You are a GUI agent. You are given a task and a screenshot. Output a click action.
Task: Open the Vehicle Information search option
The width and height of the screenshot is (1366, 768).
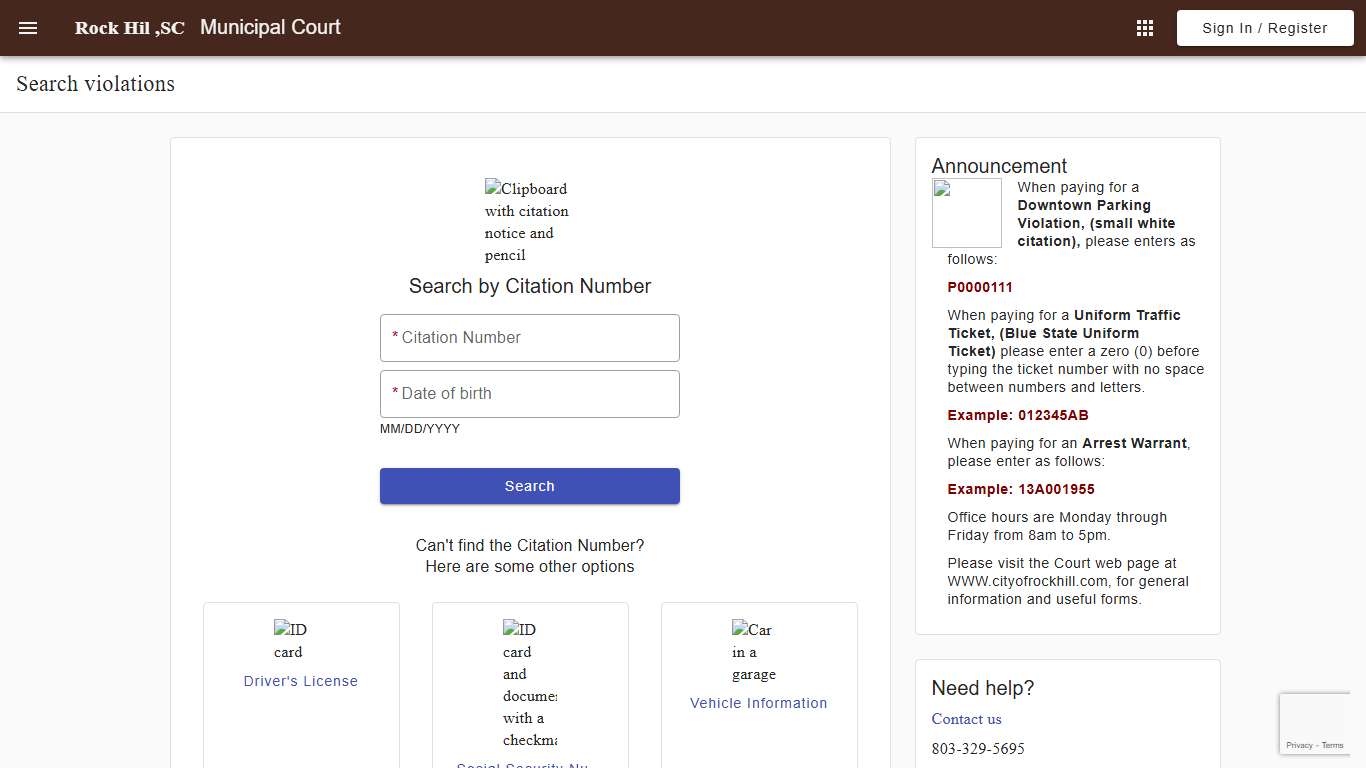pos(758,703)
